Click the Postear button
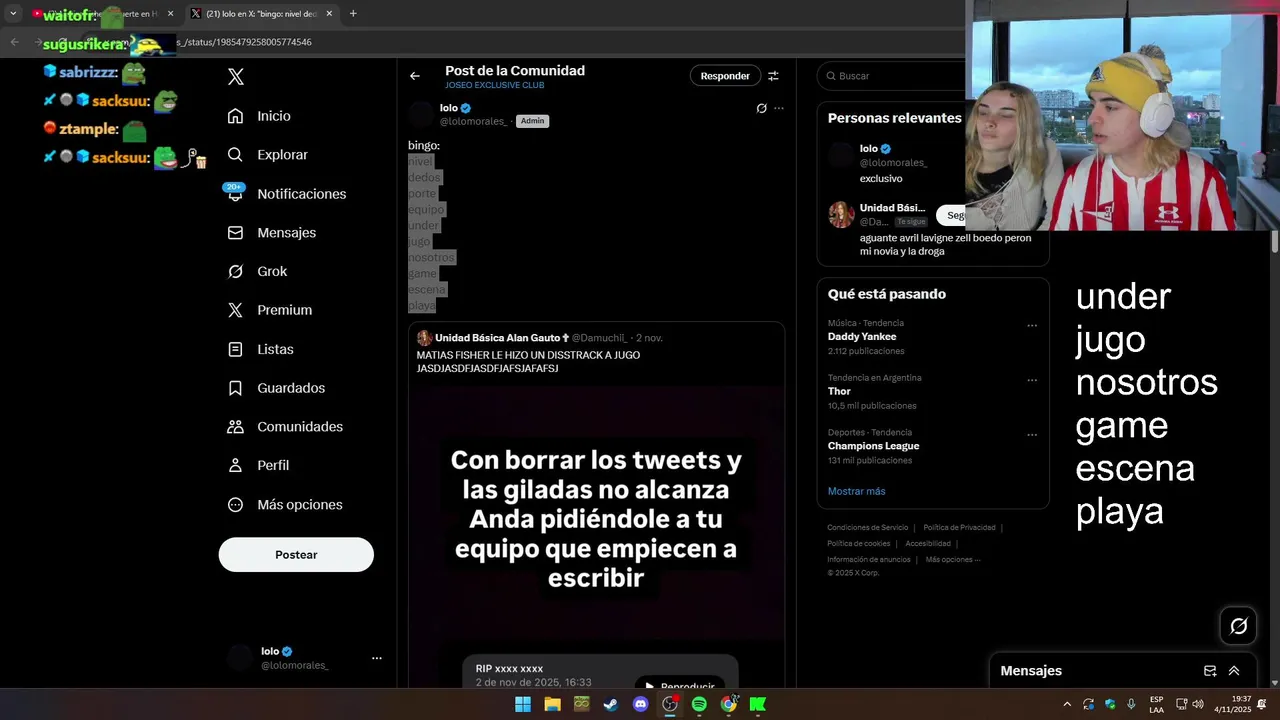The image size is (1280, 720). 296,555
